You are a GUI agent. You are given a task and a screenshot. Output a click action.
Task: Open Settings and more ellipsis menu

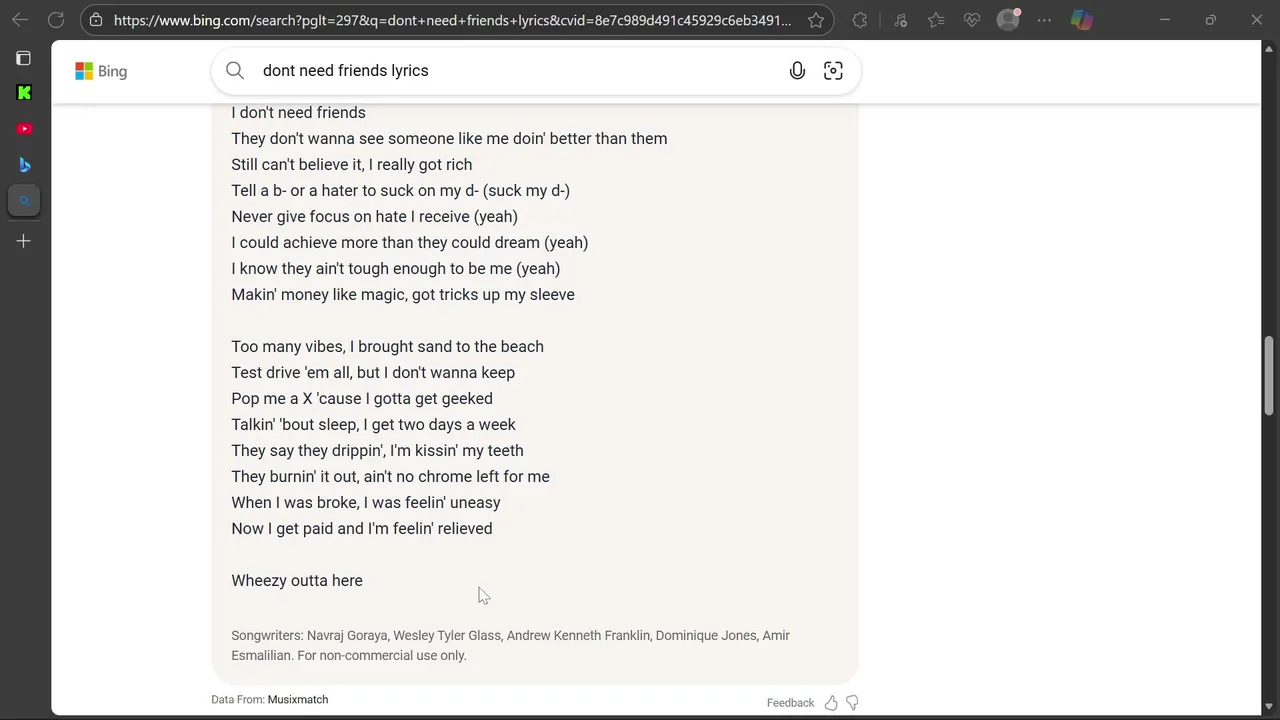(x=1044, y=20)
